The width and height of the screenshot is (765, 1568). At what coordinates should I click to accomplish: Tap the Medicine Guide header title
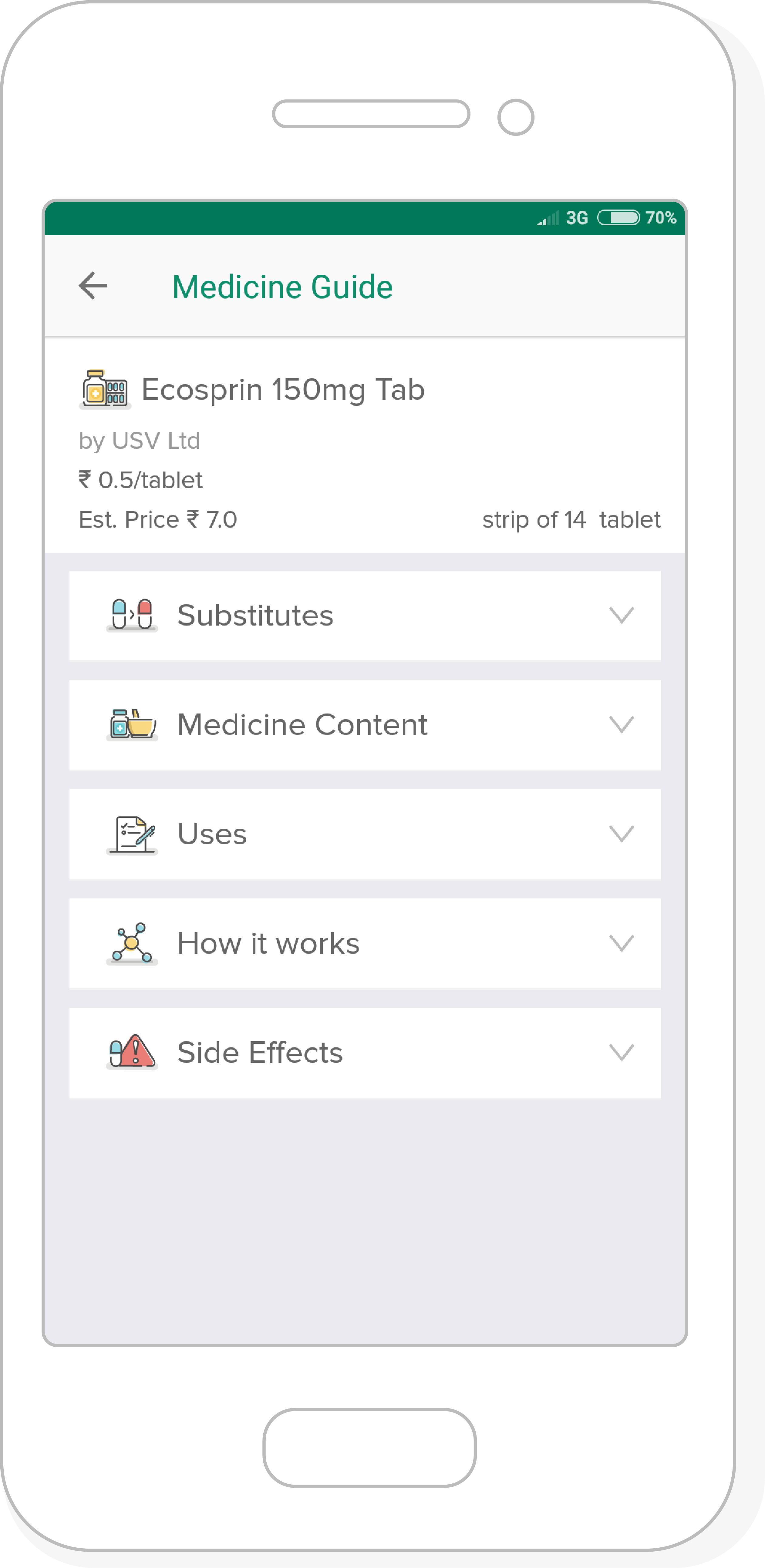(x=283, y=287)
